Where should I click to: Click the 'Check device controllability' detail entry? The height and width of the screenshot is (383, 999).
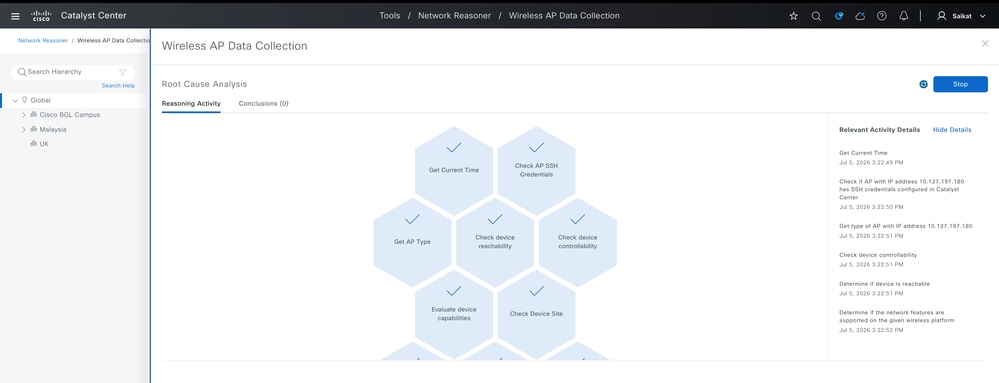click(878, 255)
